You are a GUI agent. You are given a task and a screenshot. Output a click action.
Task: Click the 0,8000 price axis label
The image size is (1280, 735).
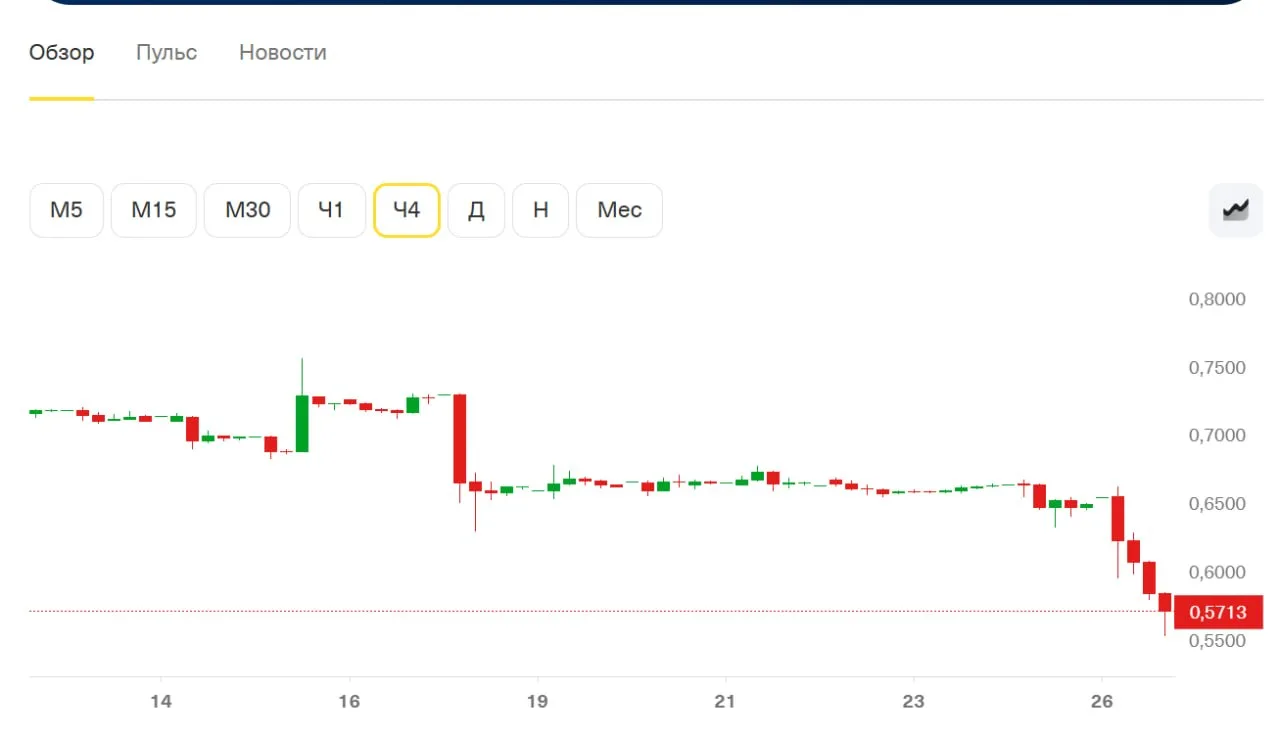click(x=1217, y=299)
